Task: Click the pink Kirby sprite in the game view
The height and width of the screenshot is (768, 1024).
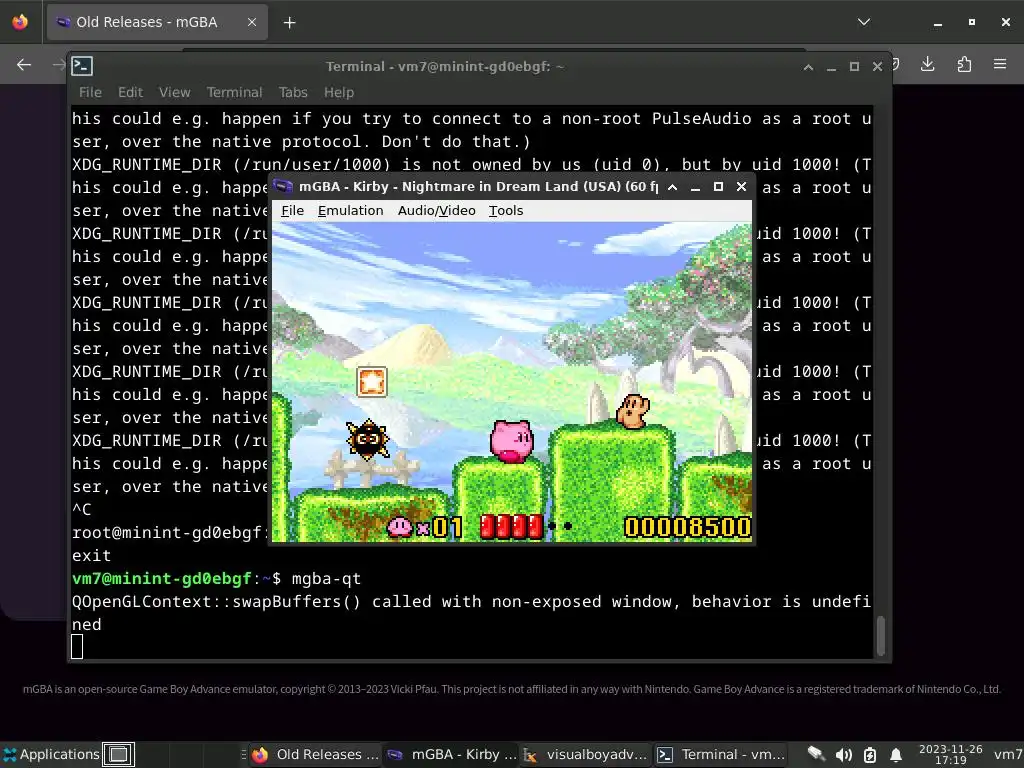Action: point(511,441)
